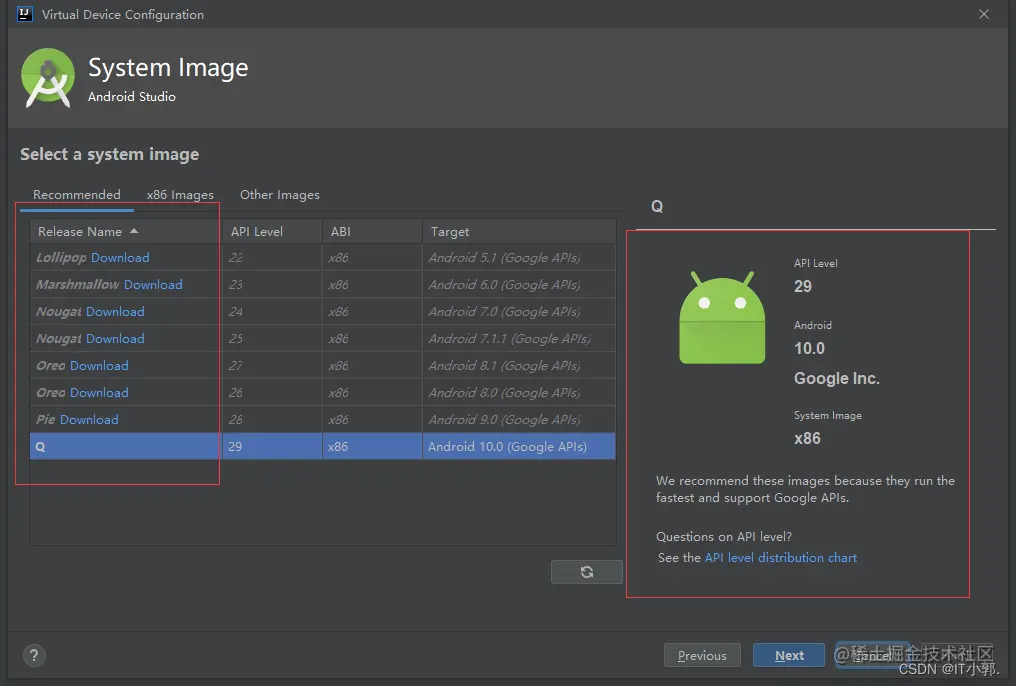Click the green Android robot image

point(722,317)
